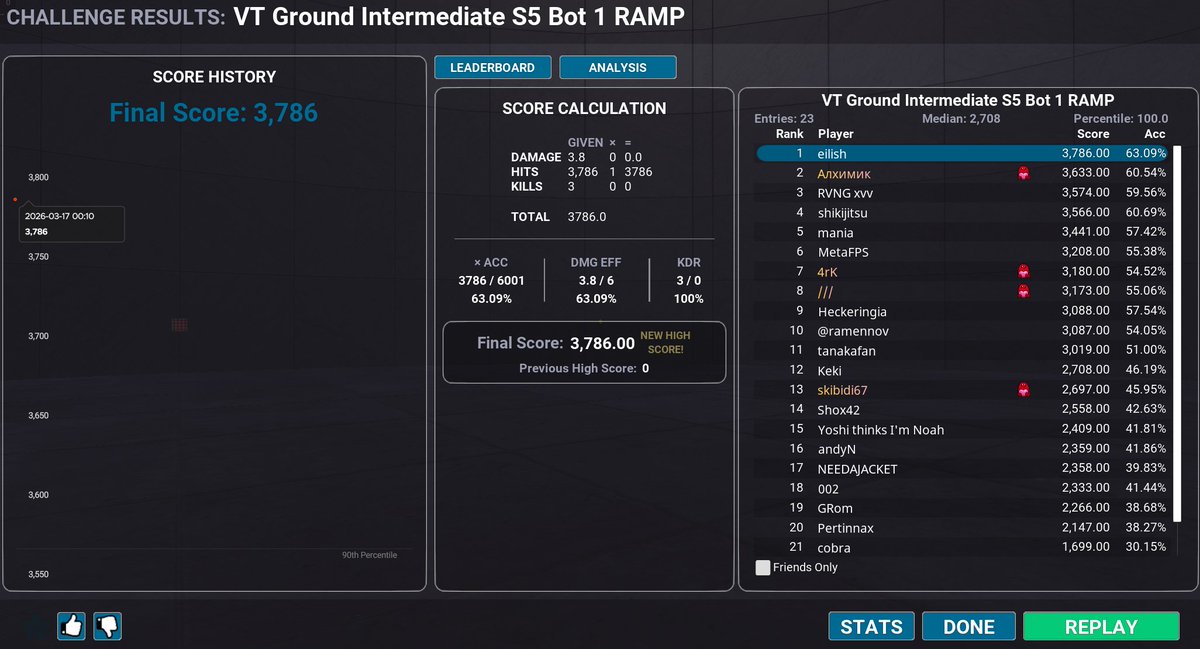
Task: Click the DMG EFF label
Action: (x=596, y=263)
